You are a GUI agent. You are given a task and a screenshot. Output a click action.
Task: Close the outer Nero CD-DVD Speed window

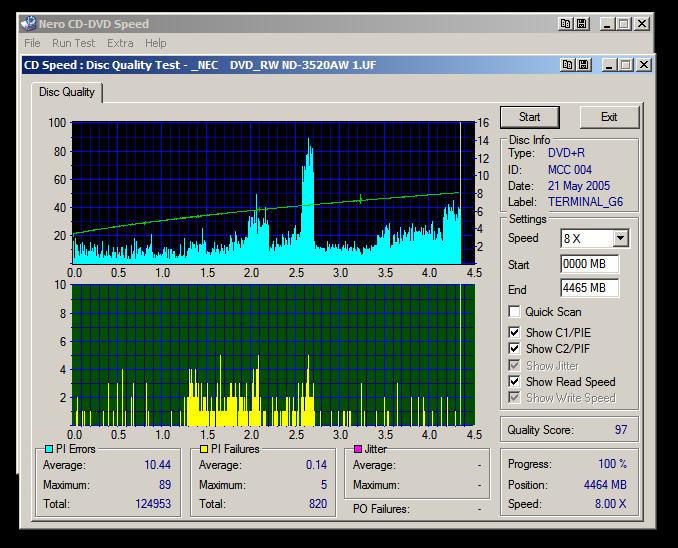[x=642, y=24]
